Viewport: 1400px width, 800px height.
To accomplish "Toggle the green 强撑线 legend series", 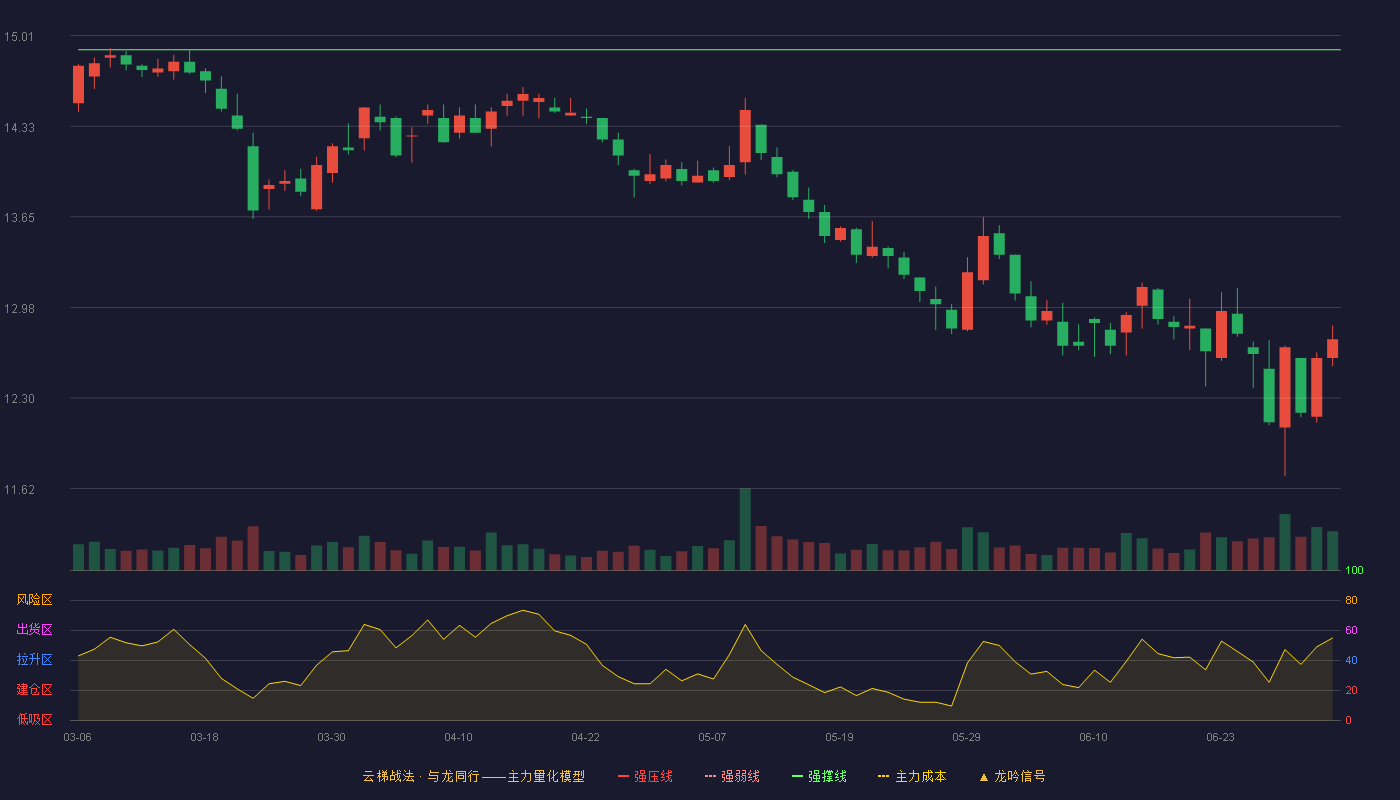I will click(819, 776).
